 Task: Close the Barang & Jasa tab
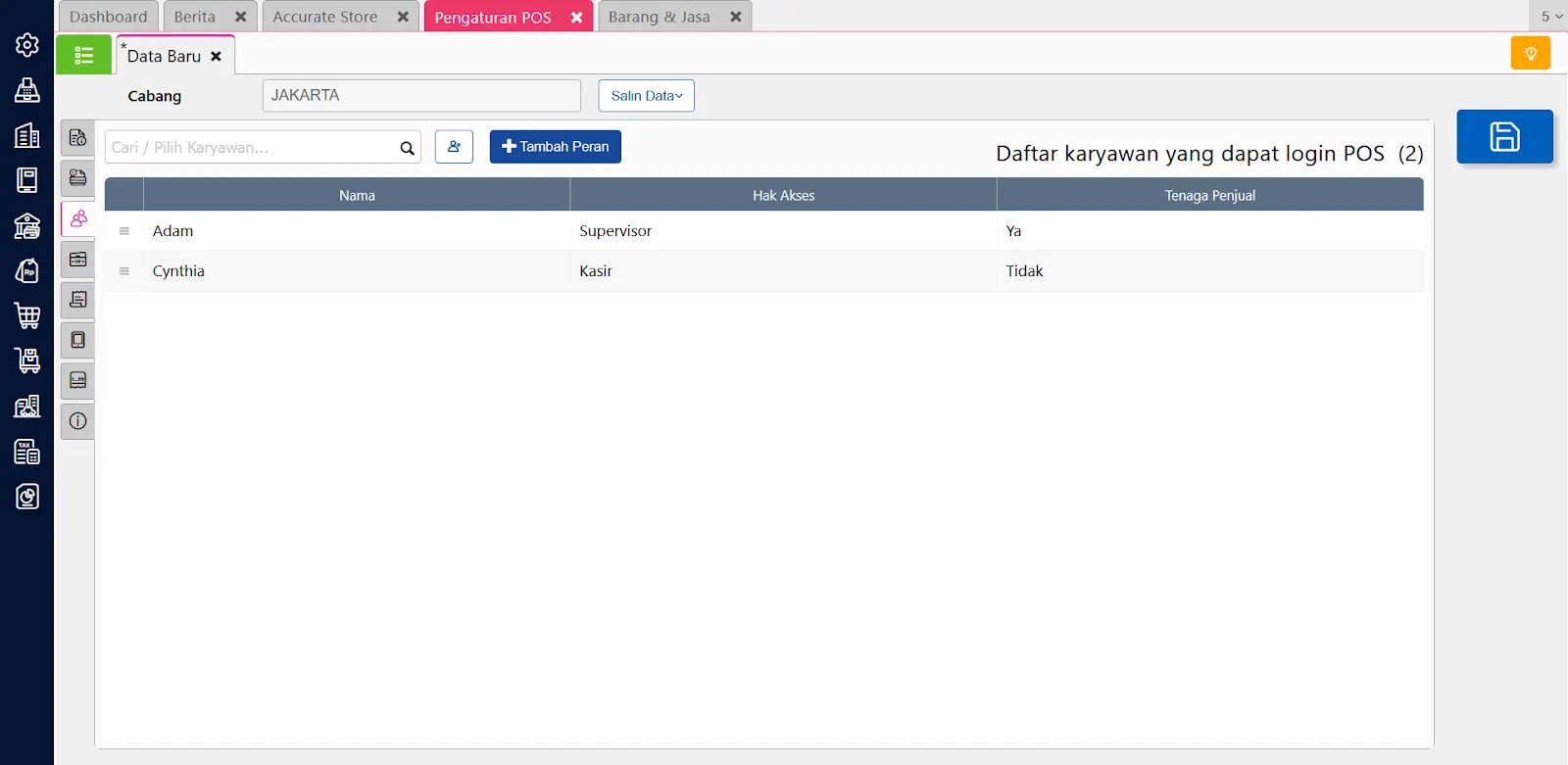coord(736,17)
